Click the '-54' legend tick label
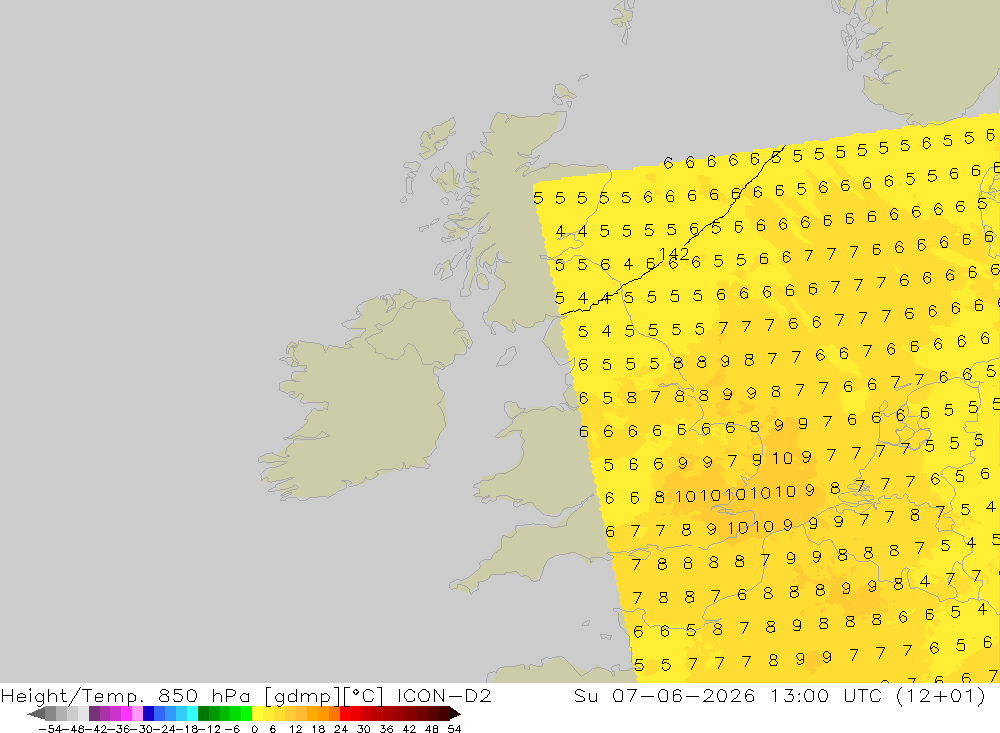The height and width of the screenshot is (733, 1000). (x=50, y=729)
